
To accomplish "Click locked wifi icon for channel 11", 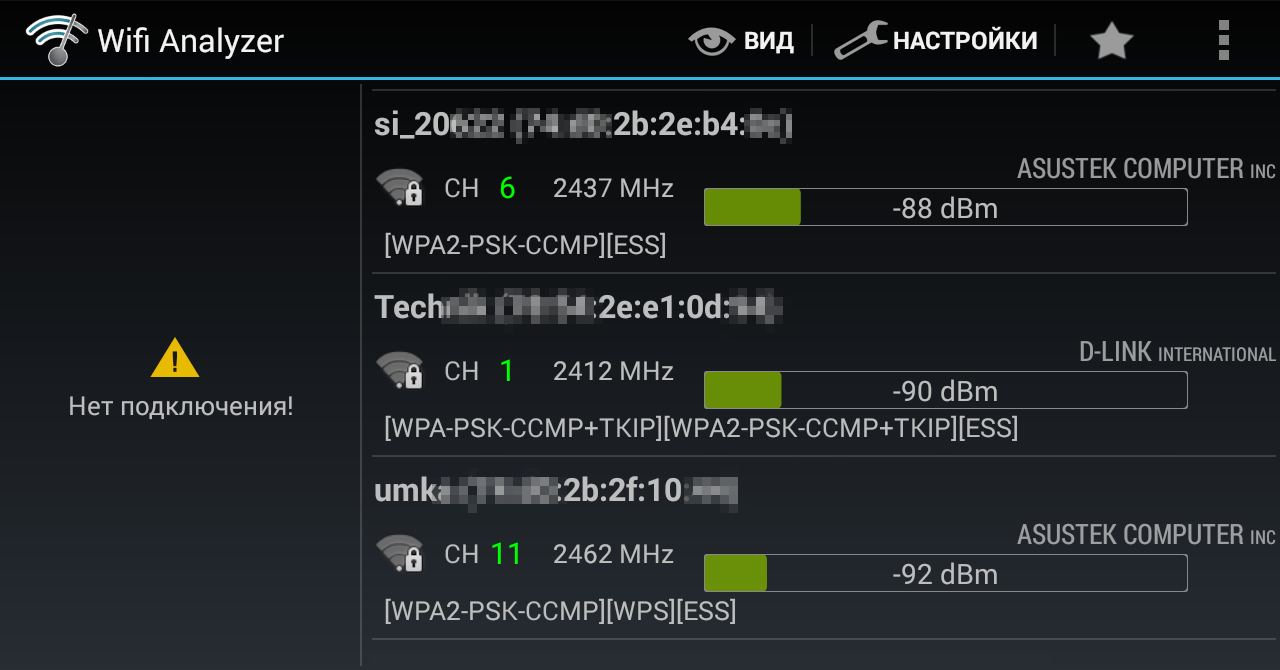I will click(x=399, y=554).
